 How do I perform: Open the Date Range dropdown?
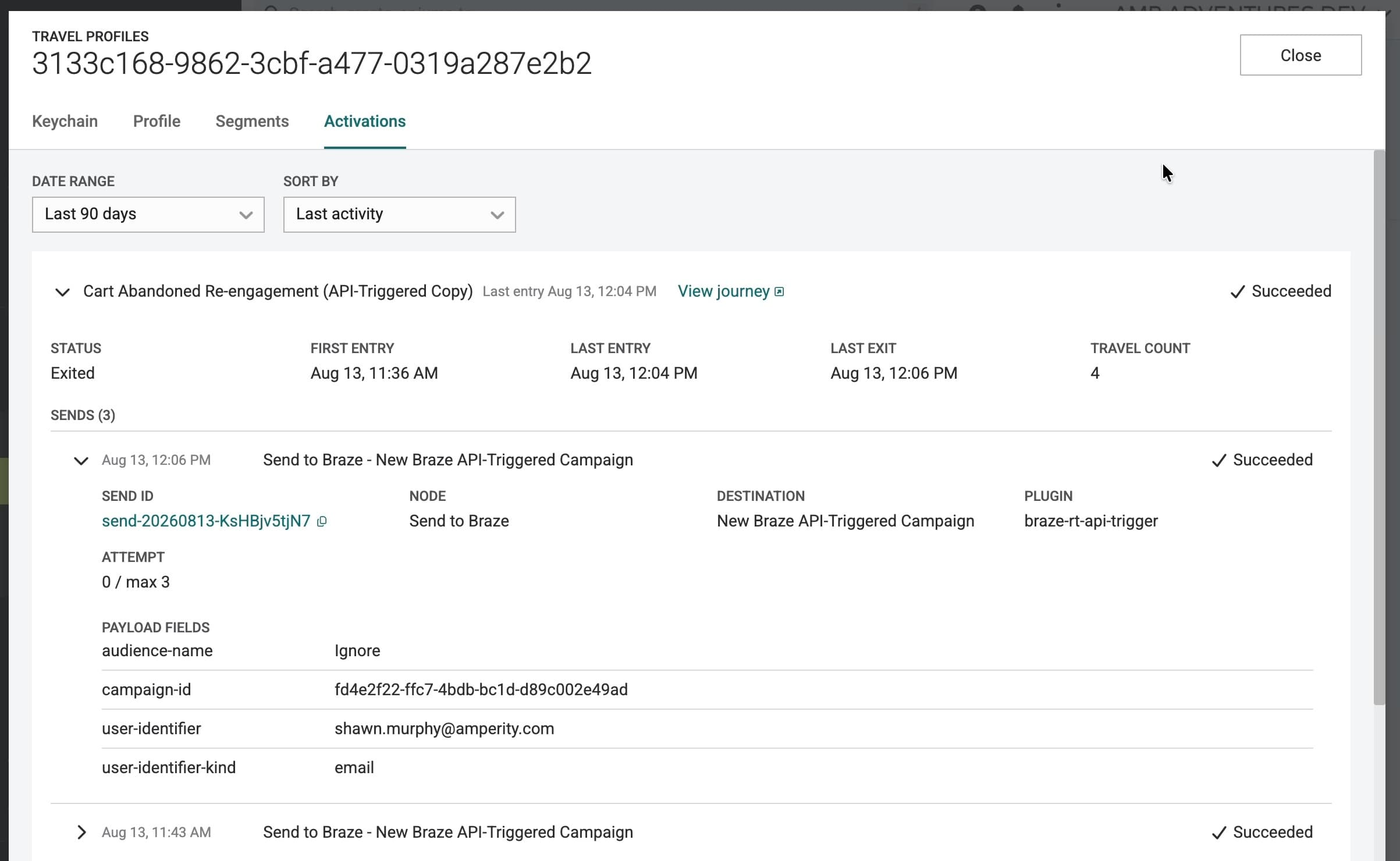click(x=148, y=215)
